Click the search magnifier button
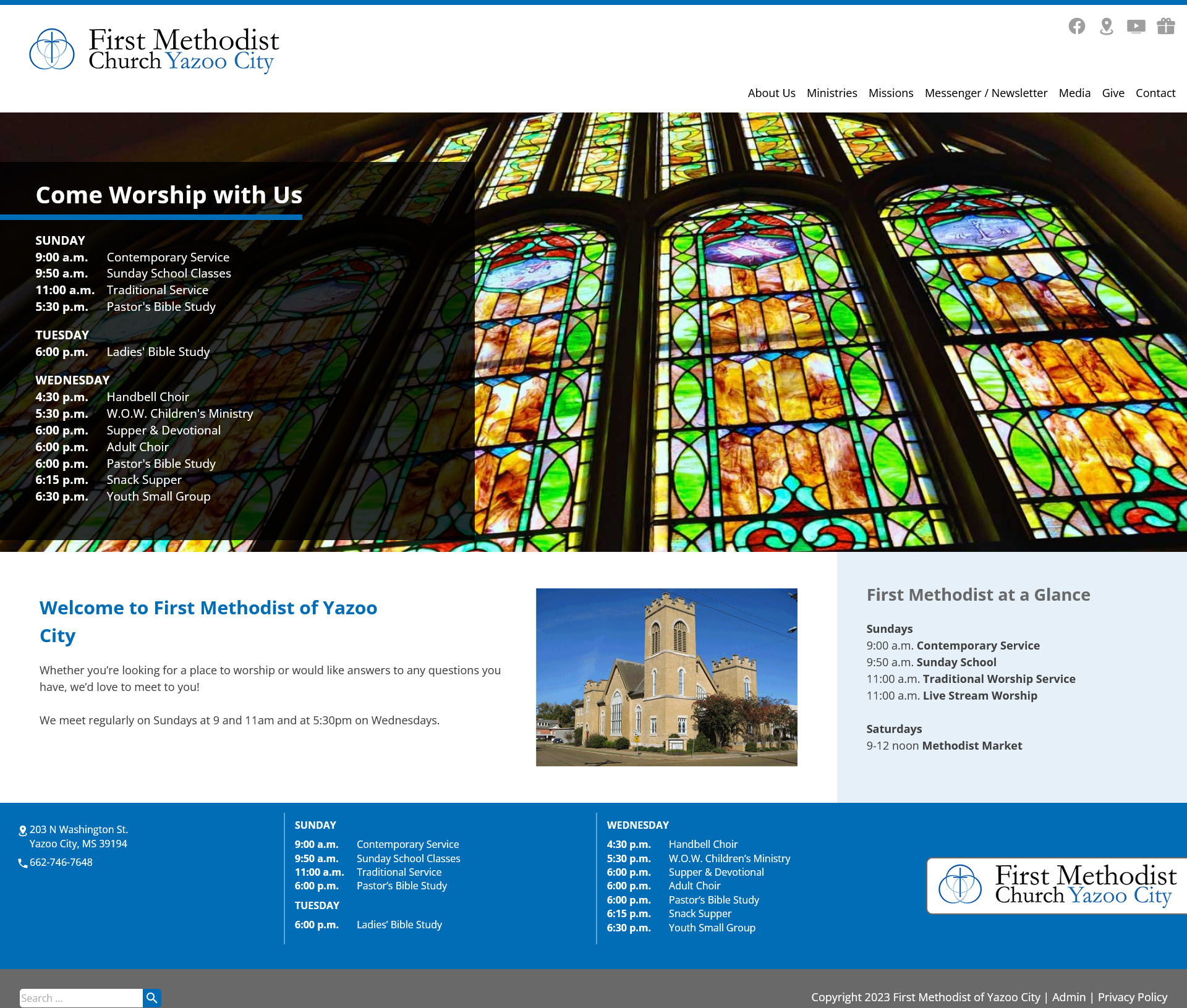Image resolution: width=1187 pixels, height=1008 pixels. tap(152, 997)
